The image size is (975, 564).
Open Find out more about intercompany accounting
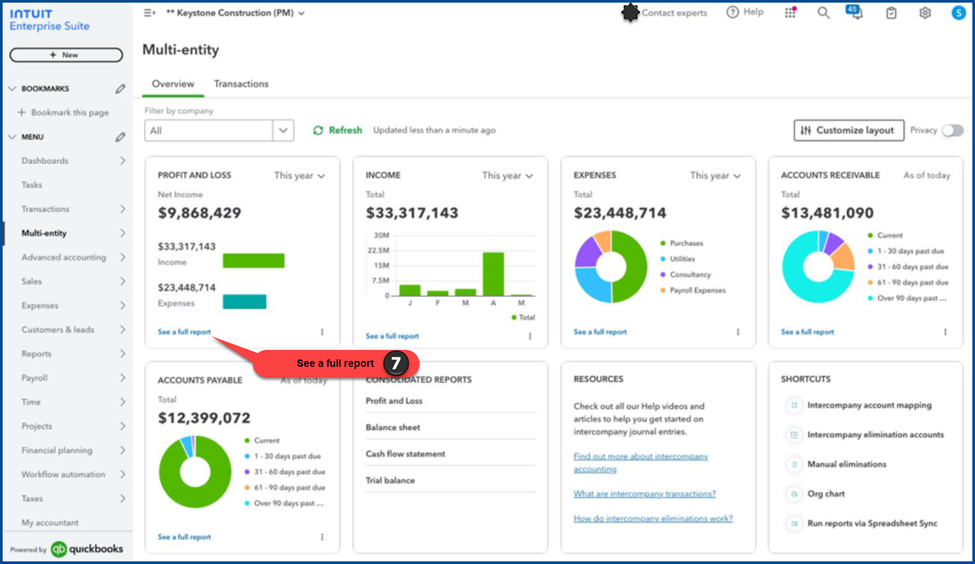point(640,463)
